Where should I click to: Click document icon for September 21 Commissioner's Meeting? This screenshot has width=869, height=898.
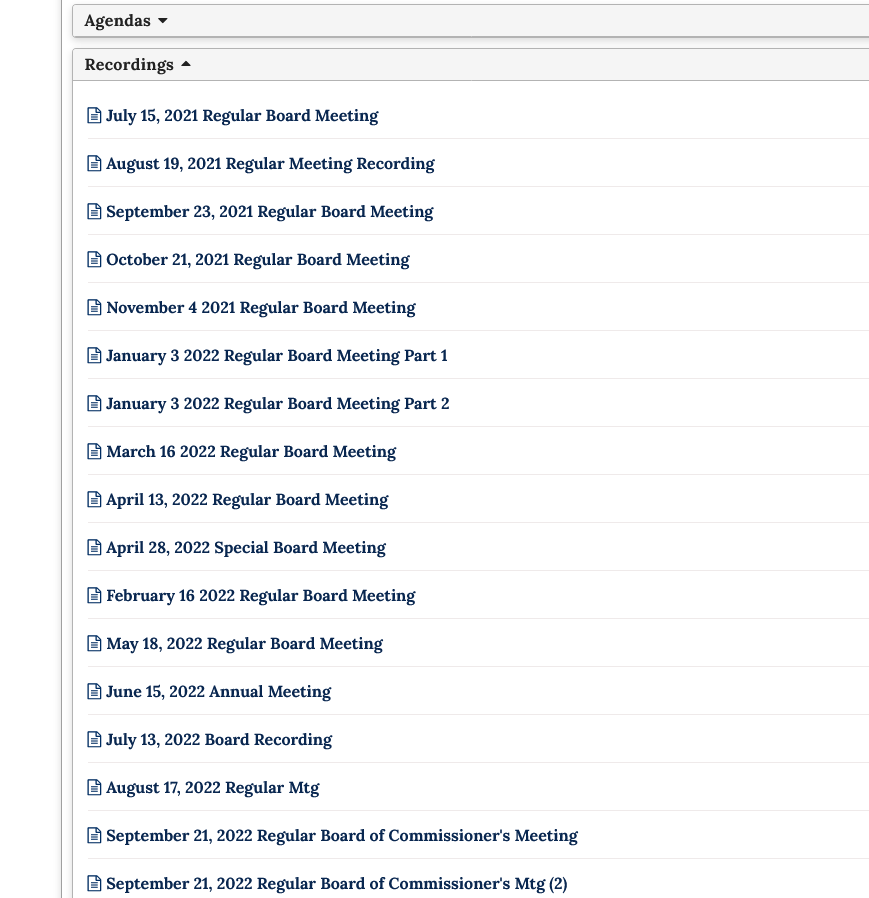click(x=94, y=836)
